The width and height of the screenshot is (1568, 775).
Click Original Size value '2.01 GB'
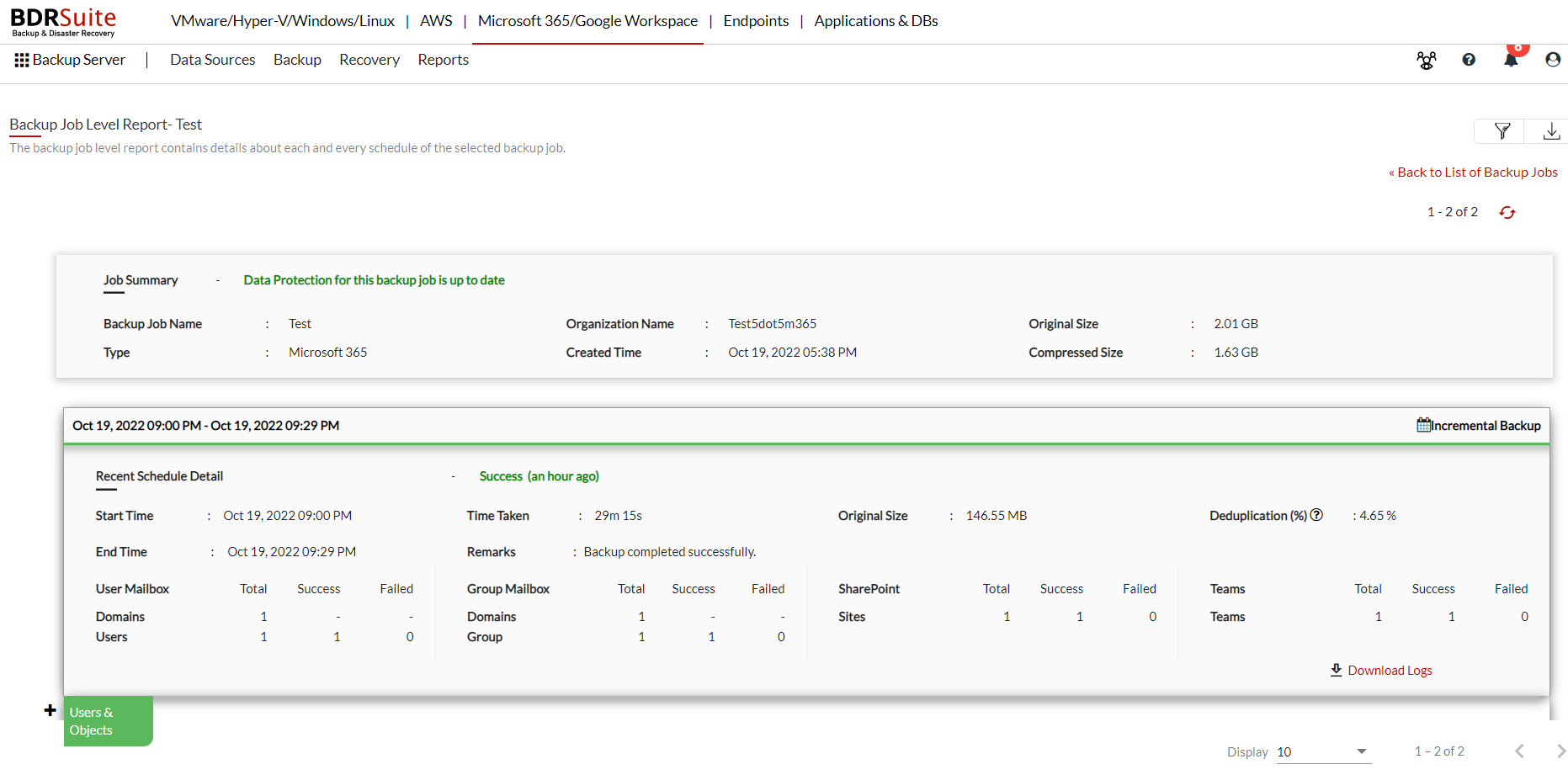click(1236, 324)
